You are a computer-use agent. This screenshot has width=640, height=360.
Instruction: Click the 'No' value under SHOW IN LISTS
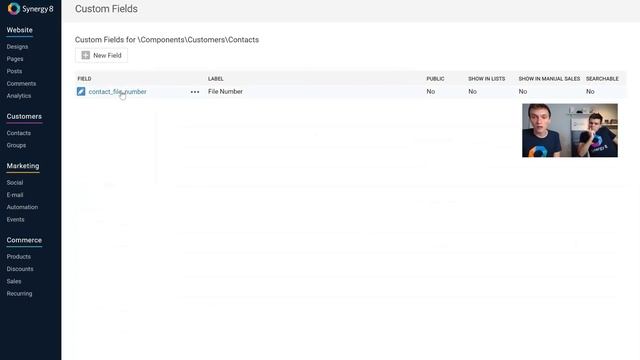(x=472, y=91)
